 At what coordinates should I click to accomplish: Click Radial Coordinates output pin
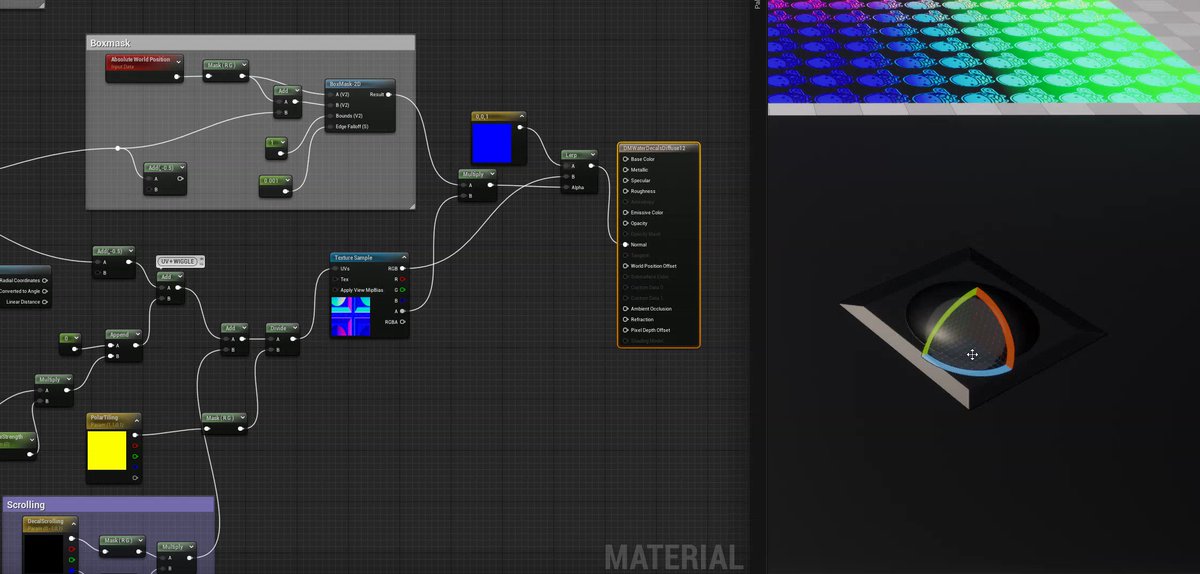[x=45, y=281]
